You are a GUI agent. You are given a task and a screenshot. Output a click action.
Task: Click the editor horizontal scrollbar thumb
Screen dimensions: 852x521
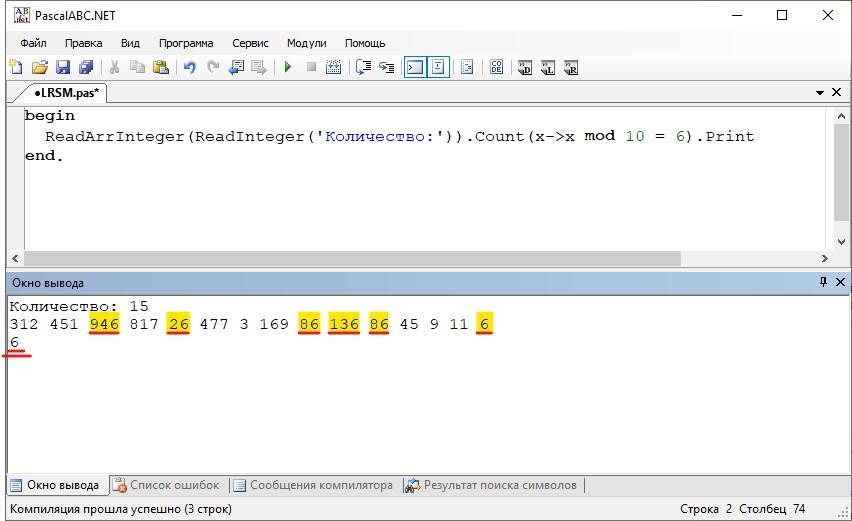pyautogui.click(x=352, y=259)
